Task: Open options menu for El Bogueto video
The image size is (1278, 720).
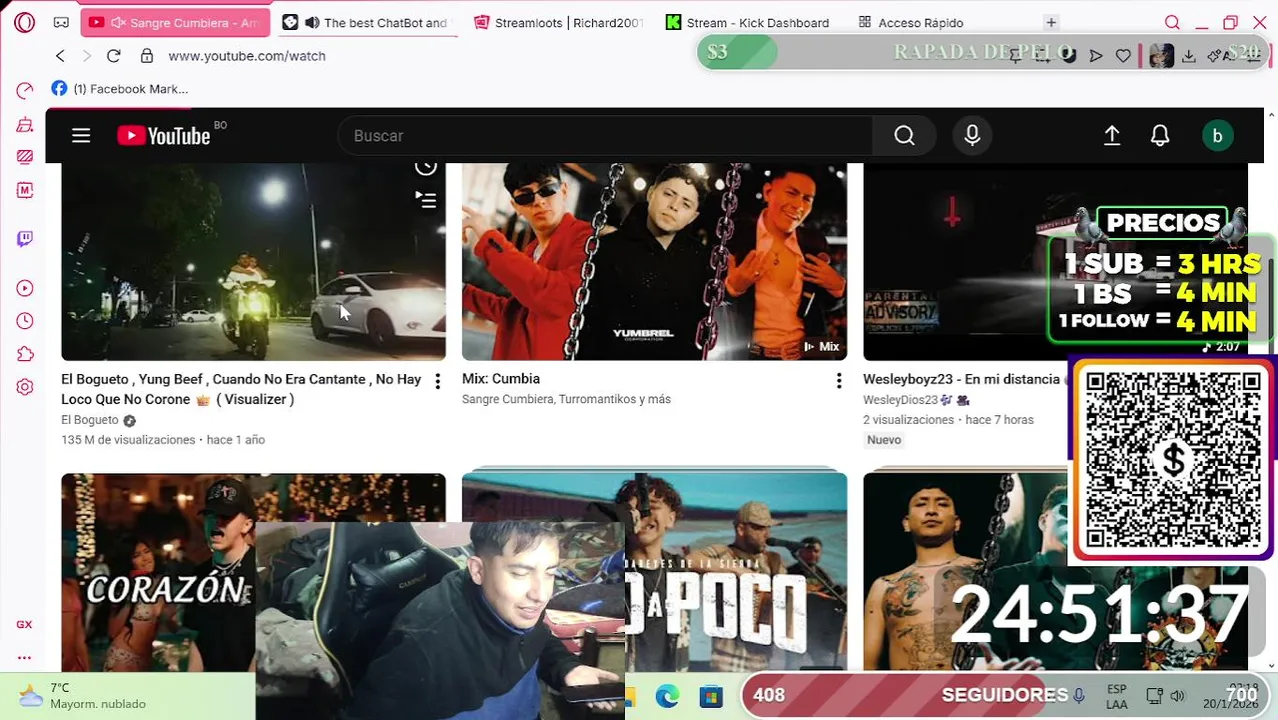Action: [x=437, y=381]
